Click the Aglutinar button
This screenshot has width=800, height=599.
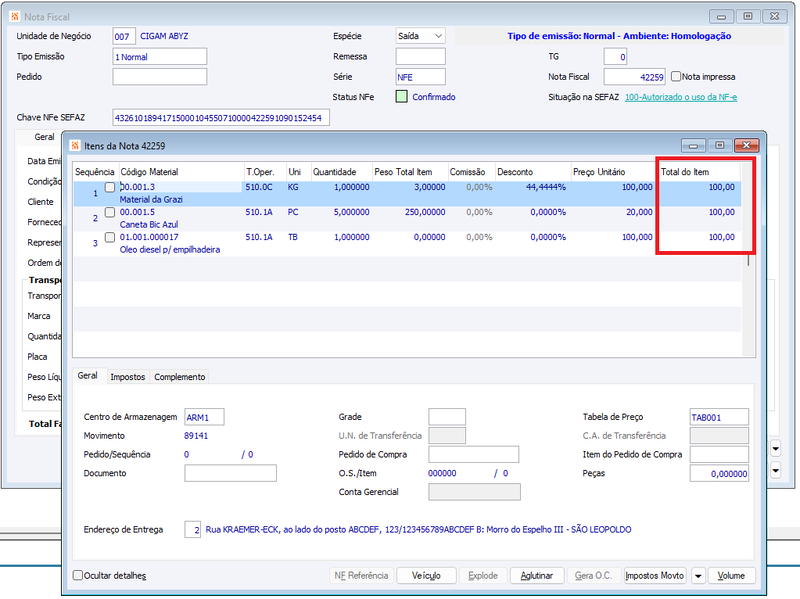click(537, 576)
